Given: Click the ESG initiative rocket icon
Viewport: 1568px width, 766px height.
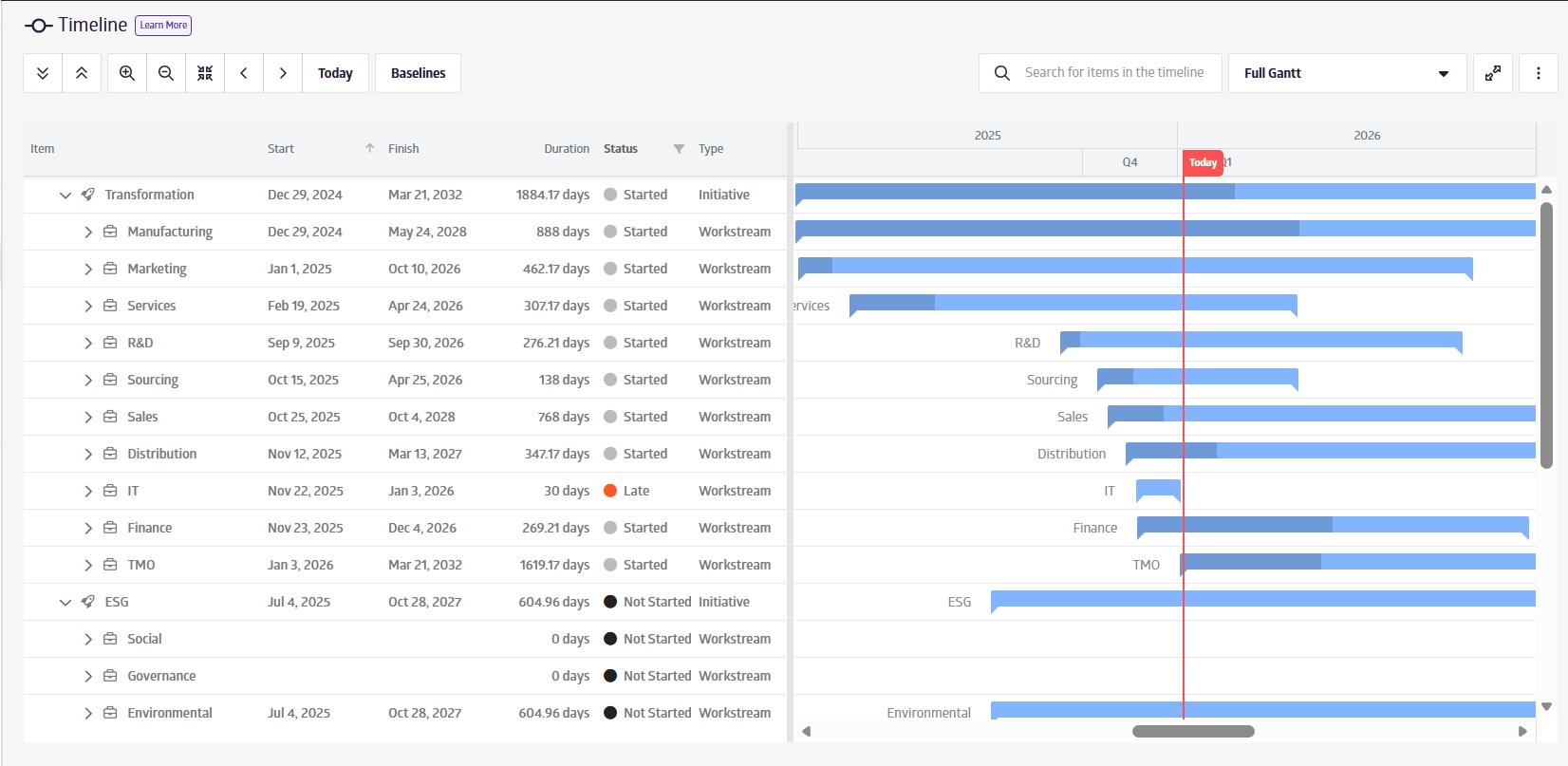Looking at the screenshot, I should [x=88, y=602].
